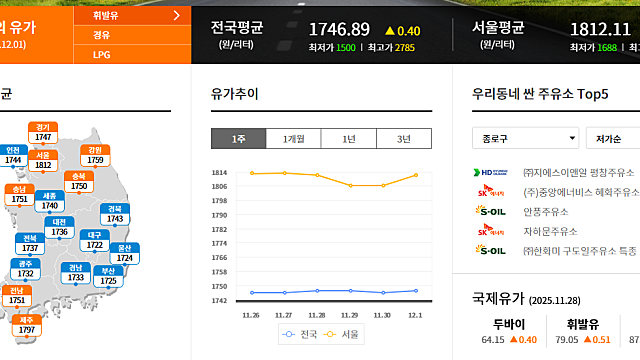
Task: Select the 경유 fuel type tab
Action: click(132, 35)
